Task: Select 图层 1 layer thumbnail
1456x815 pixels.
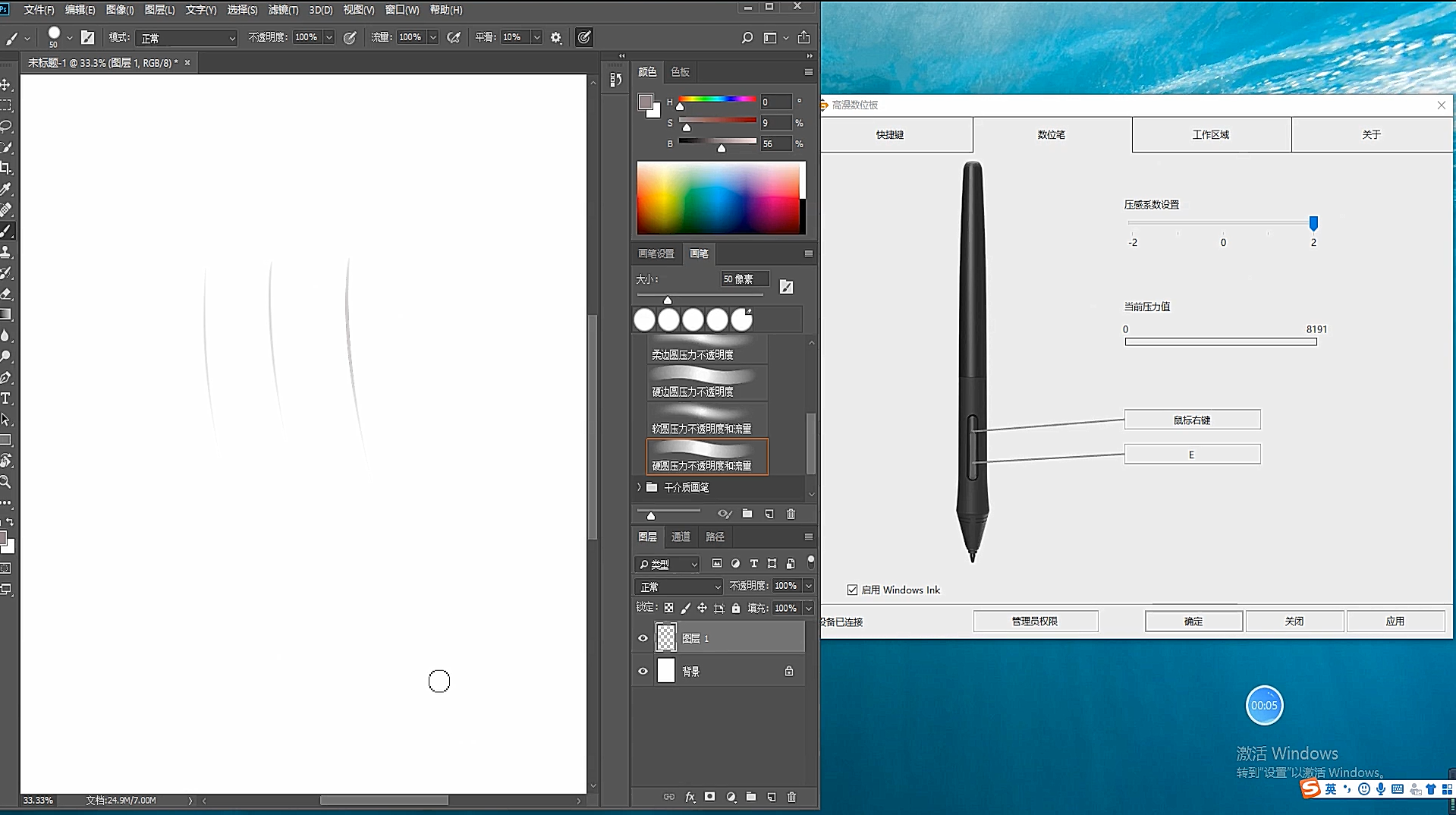Action: click(x=665, y=637)
